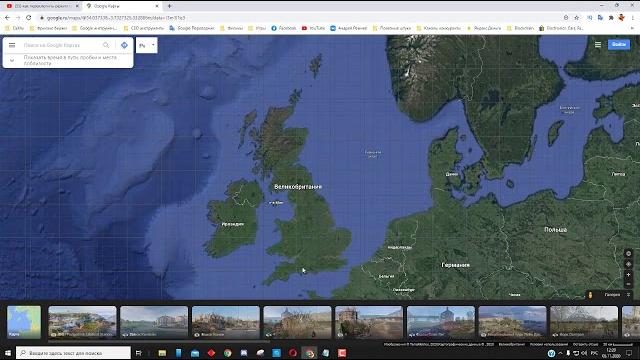Click the Windows taskbar search box
Image resolution: width=640 pixels, height=360 pixels.
(73, 353)
